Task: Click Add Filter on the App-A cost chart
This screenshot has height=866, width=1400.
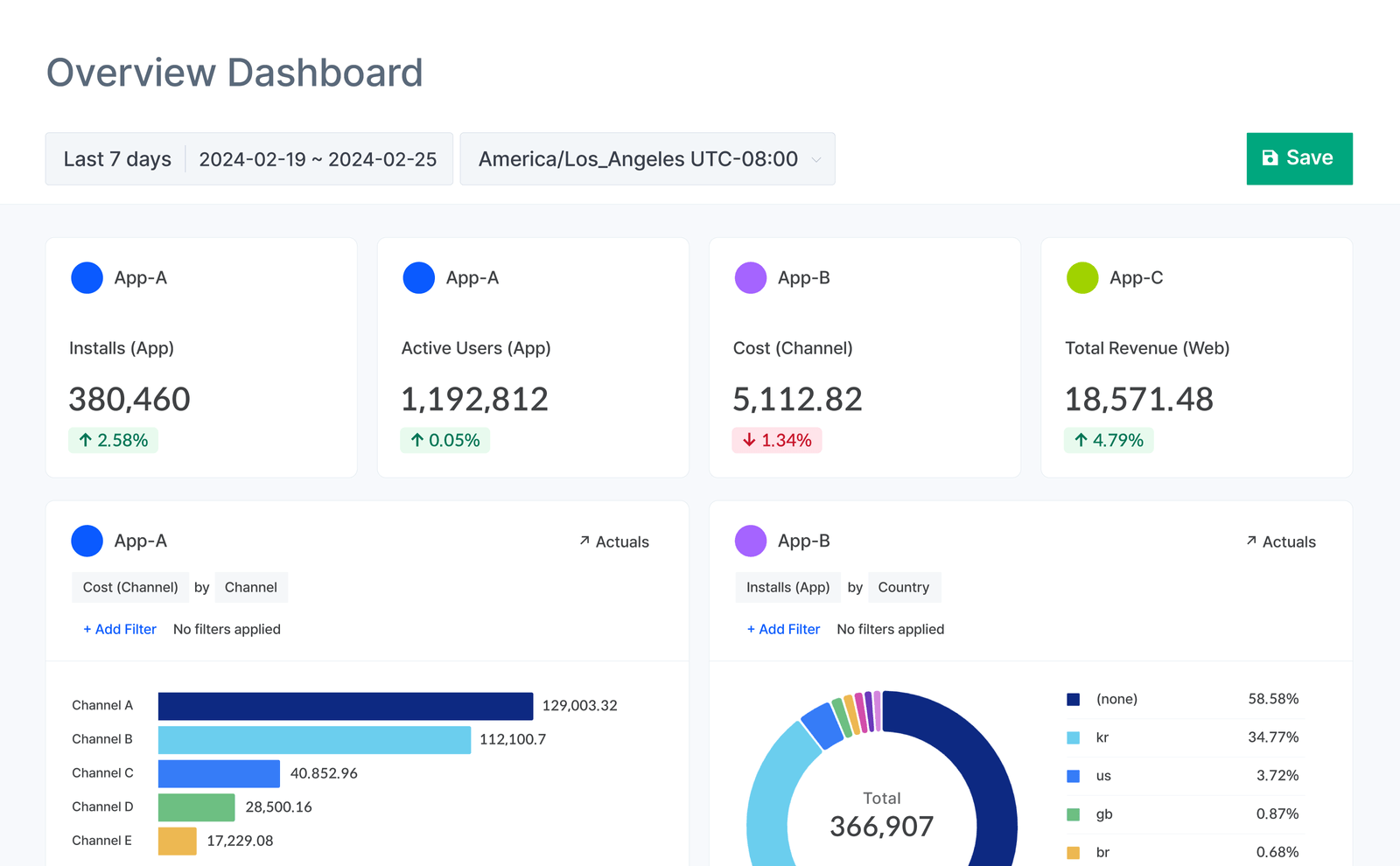Action: 120,629
